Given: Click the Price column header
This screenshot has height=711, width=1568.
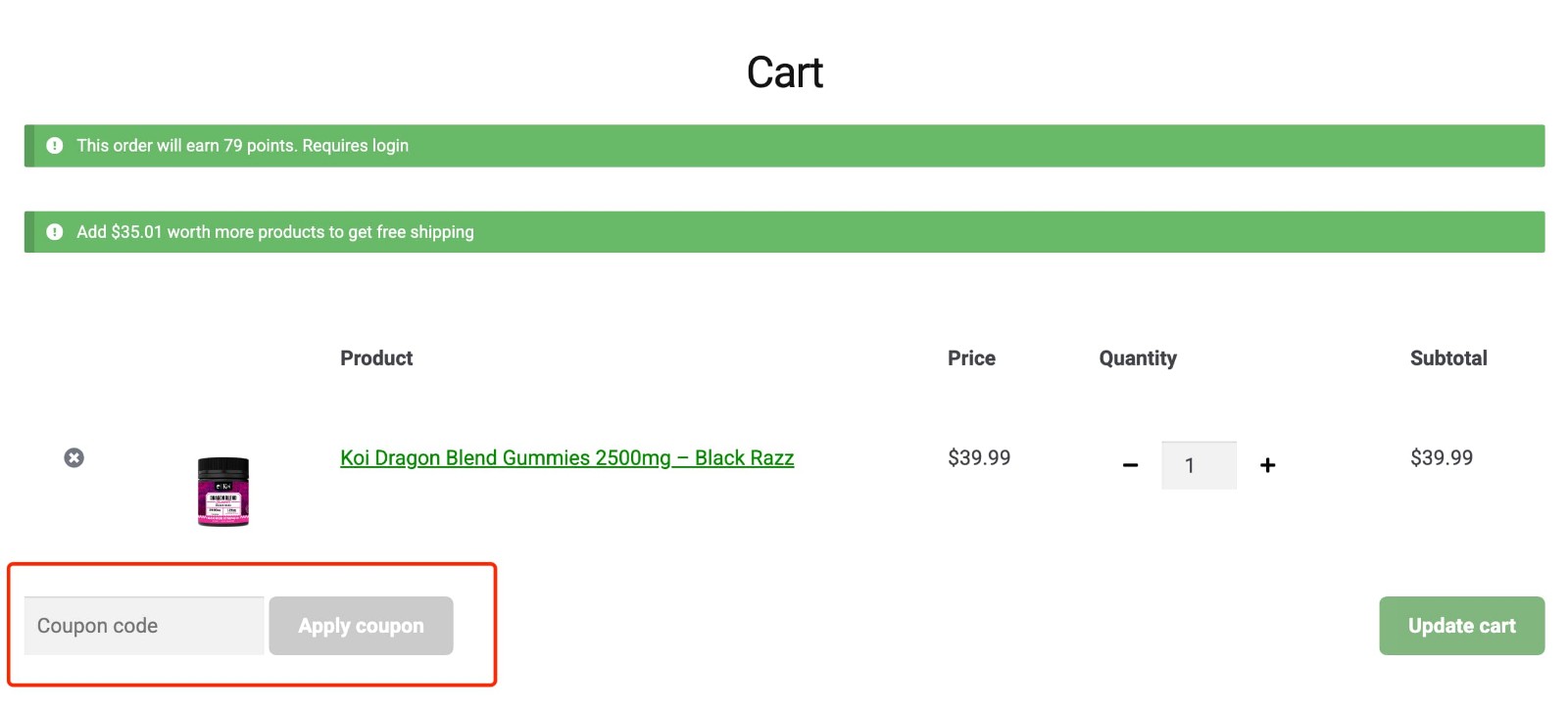Looking at the screenshot, I should [971, 358].
